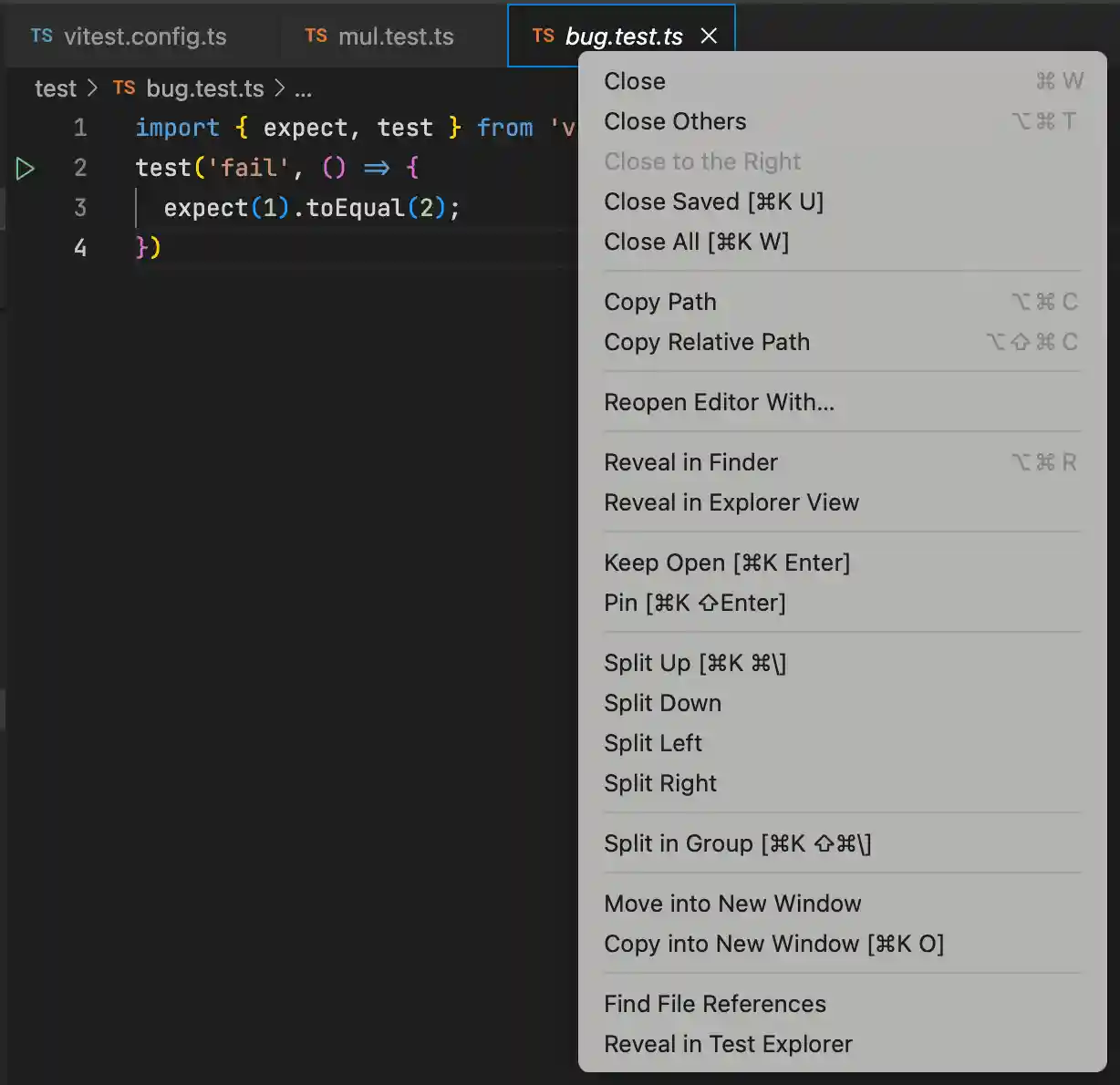Switch to the mul.test.ts tab
This screenshot has height=1085, width=1120.
click(396, 36)
